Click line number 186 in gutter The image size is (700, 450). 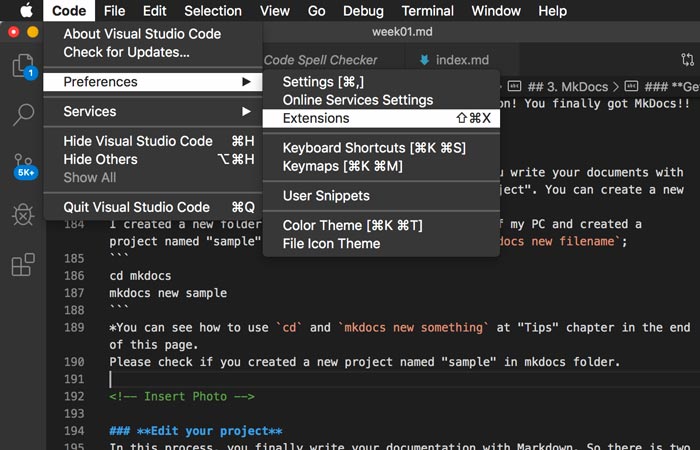pos(74,275)
